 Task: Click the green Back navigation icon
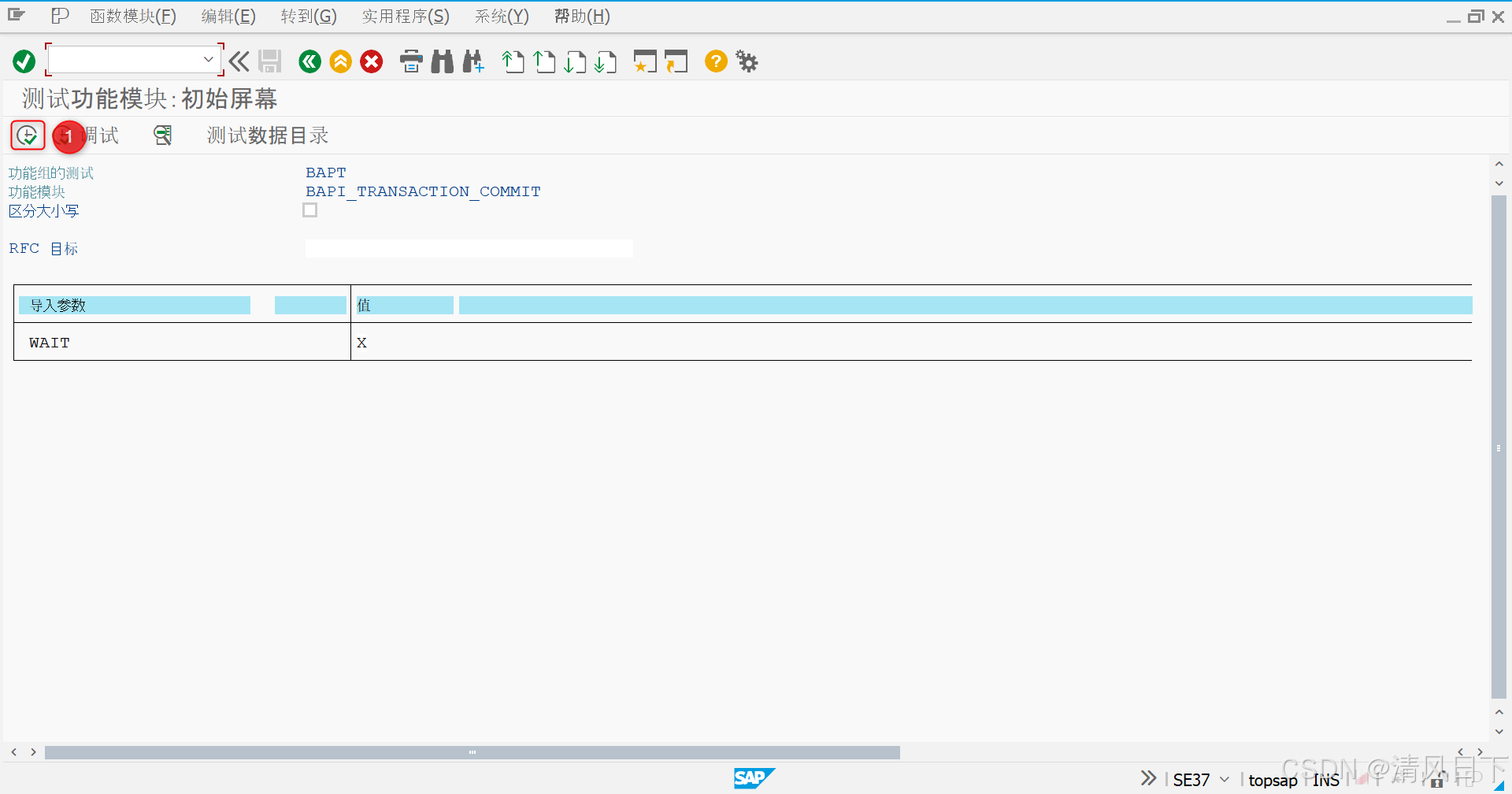click(x=309, y=61)
